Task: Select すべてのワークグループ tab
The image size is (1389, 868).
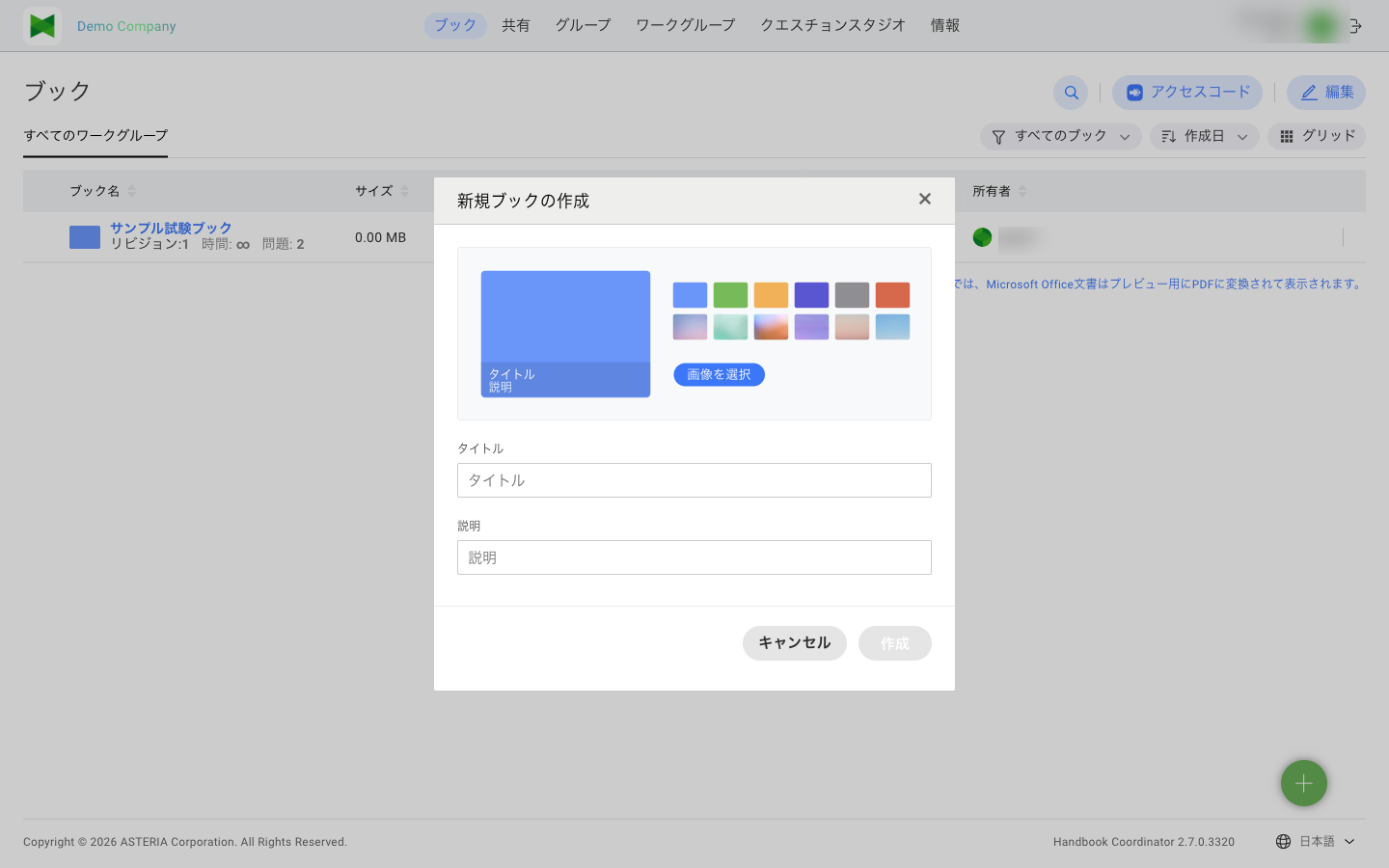Action: click(95, 136)
